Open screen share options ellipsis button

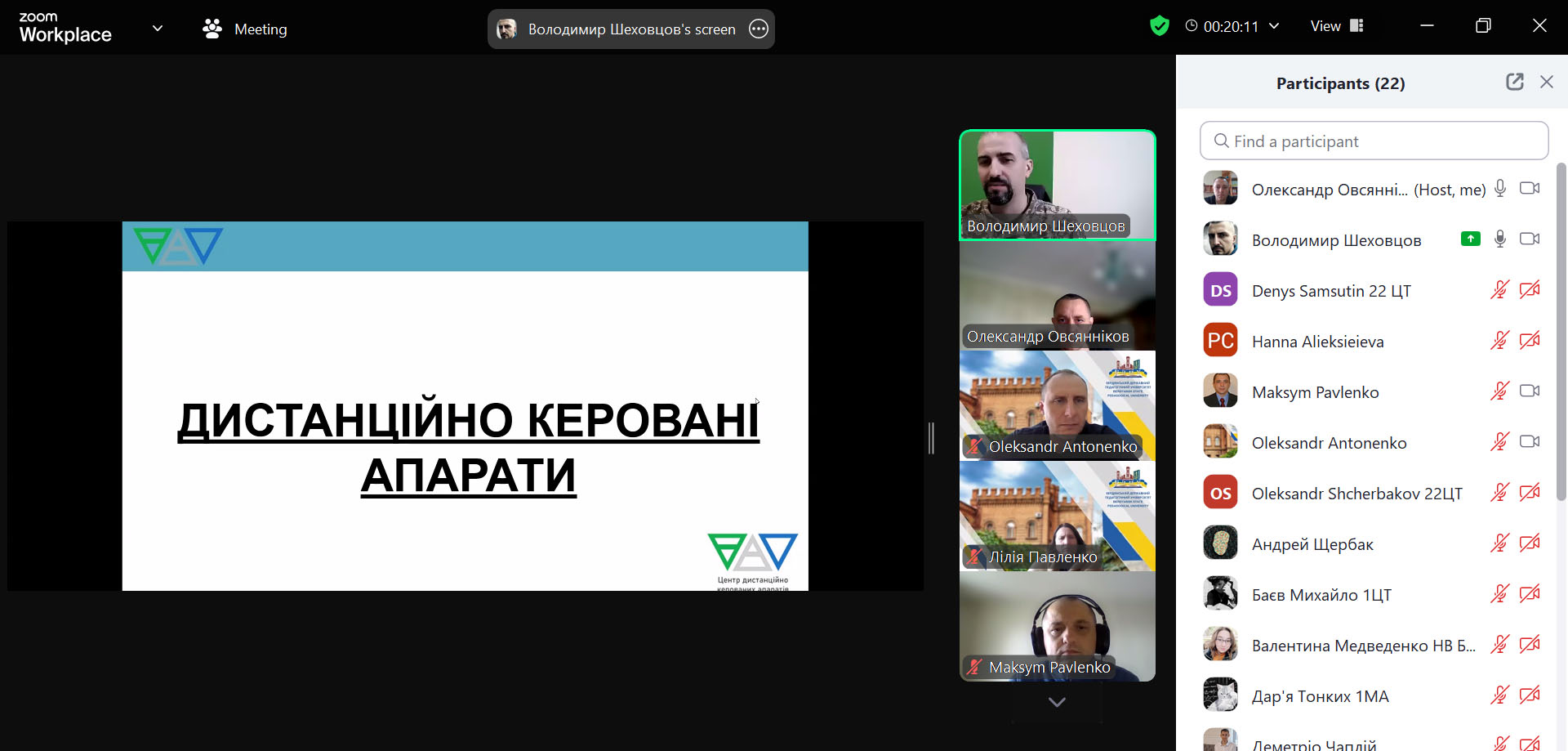pyautogui.click(x=759, y=29)
